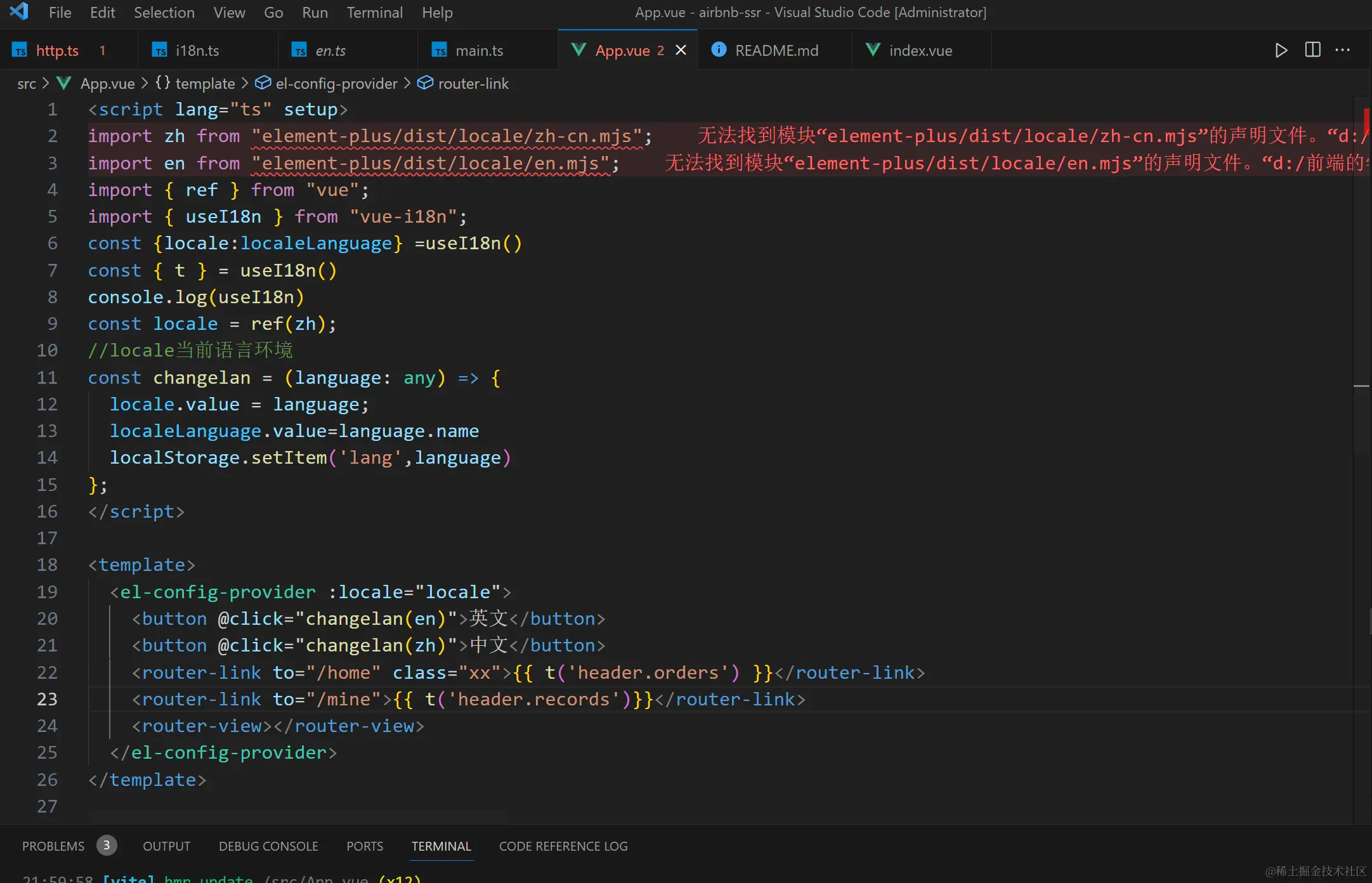This screenshot has height=883, width=1372.
Task: Expand the template breadcrumb item
Action: click(x=206, y=83)
